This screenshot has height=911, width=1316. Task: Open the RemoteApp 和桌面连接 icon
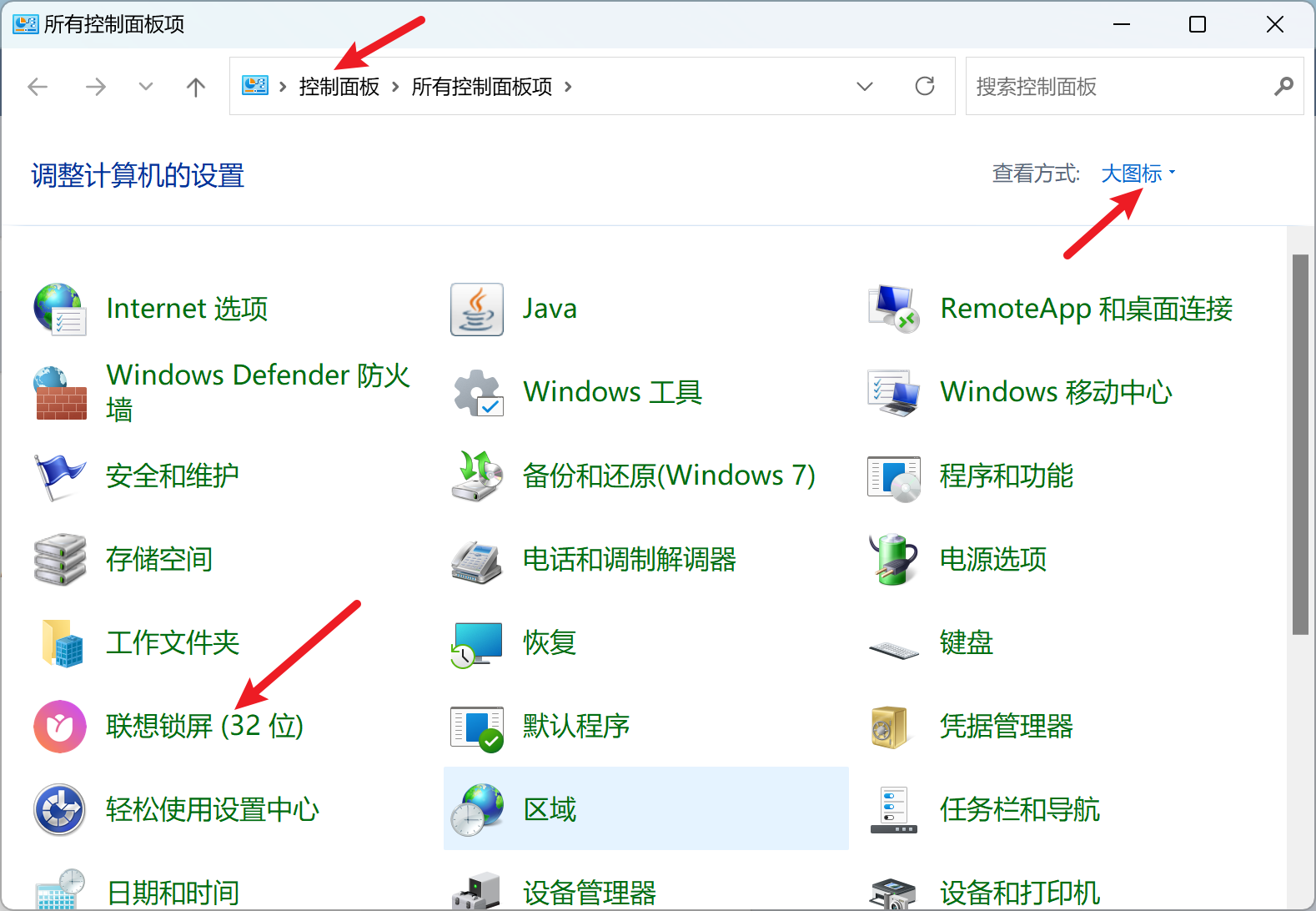click(x=894, y=309)
